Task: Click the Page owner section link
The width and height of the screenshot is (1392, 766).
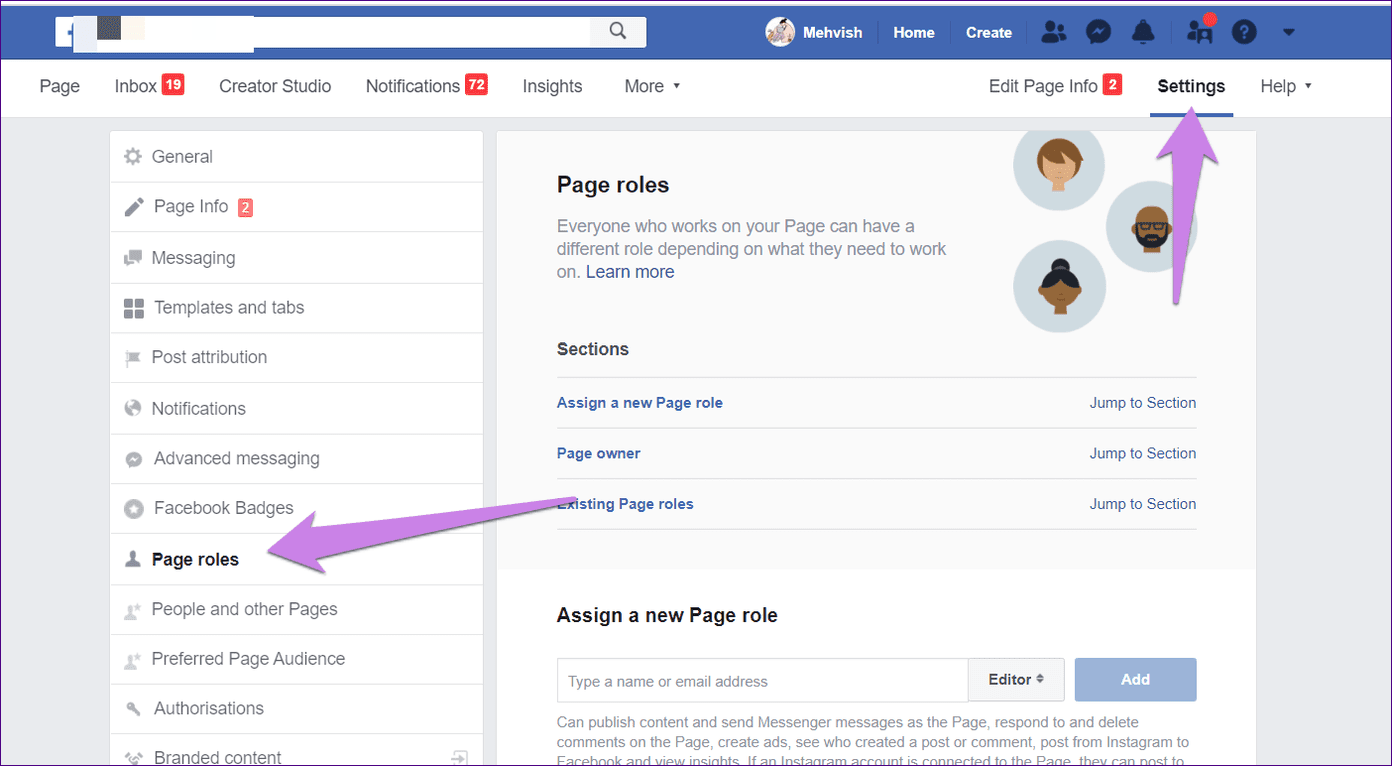Action: point(599,453)
